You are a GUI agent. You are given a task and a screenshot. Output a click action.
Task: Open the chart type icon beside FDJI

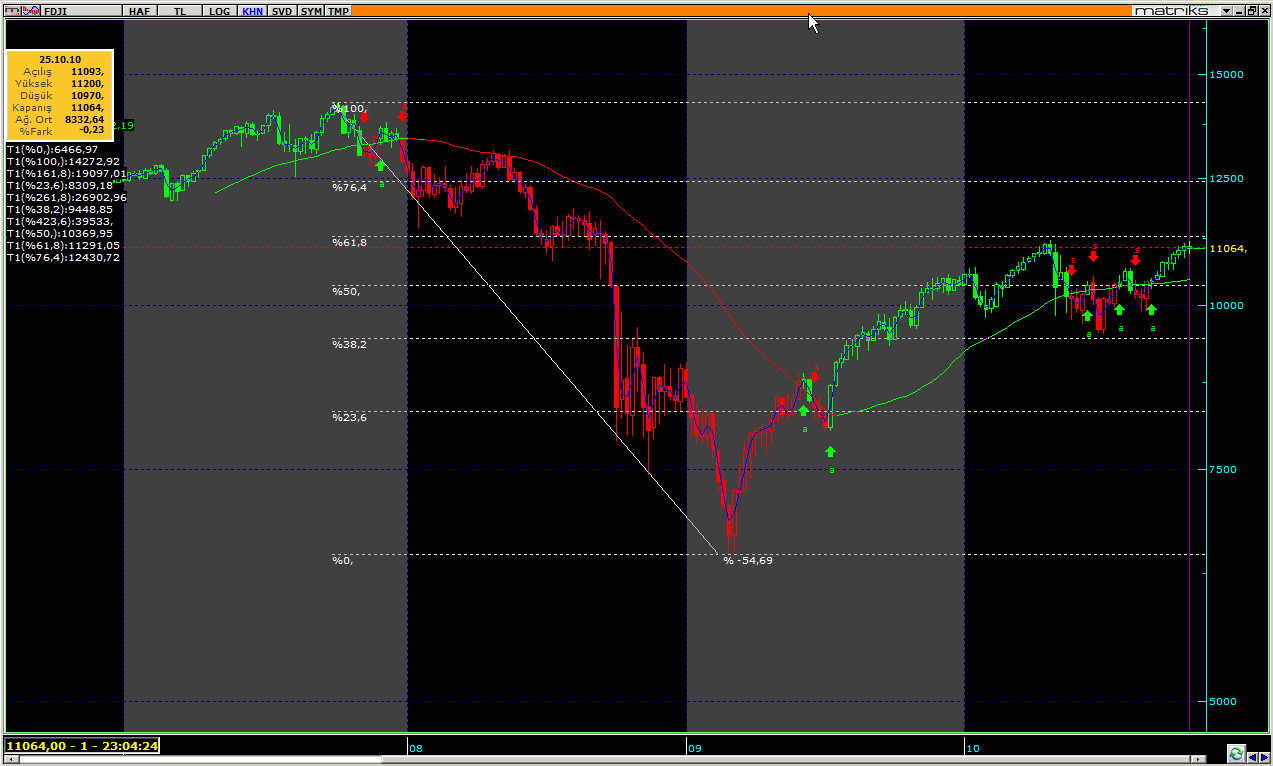point(33,10)
